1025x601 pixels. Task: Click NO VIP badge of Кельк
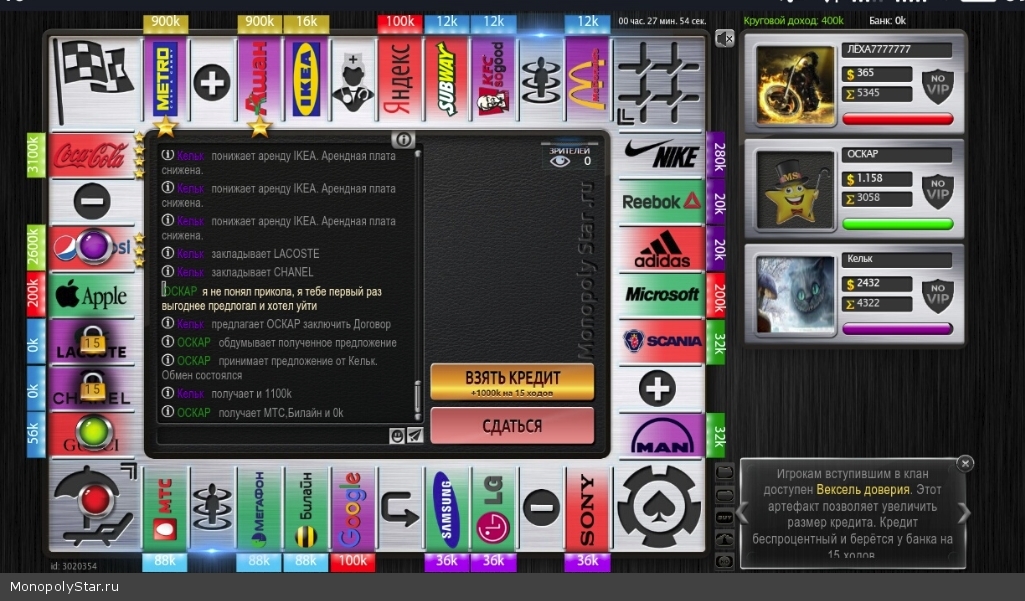pos(937,296)
